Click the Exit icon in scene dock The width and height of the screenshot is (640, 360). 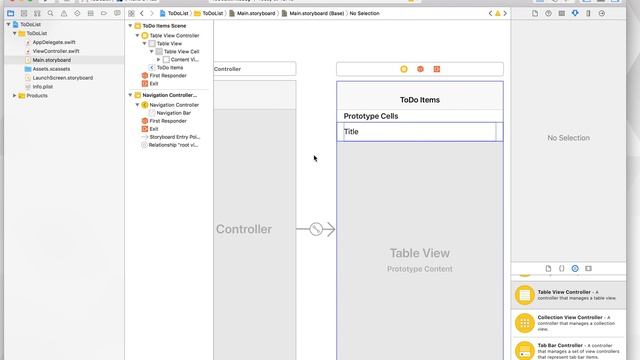(436, 69)
